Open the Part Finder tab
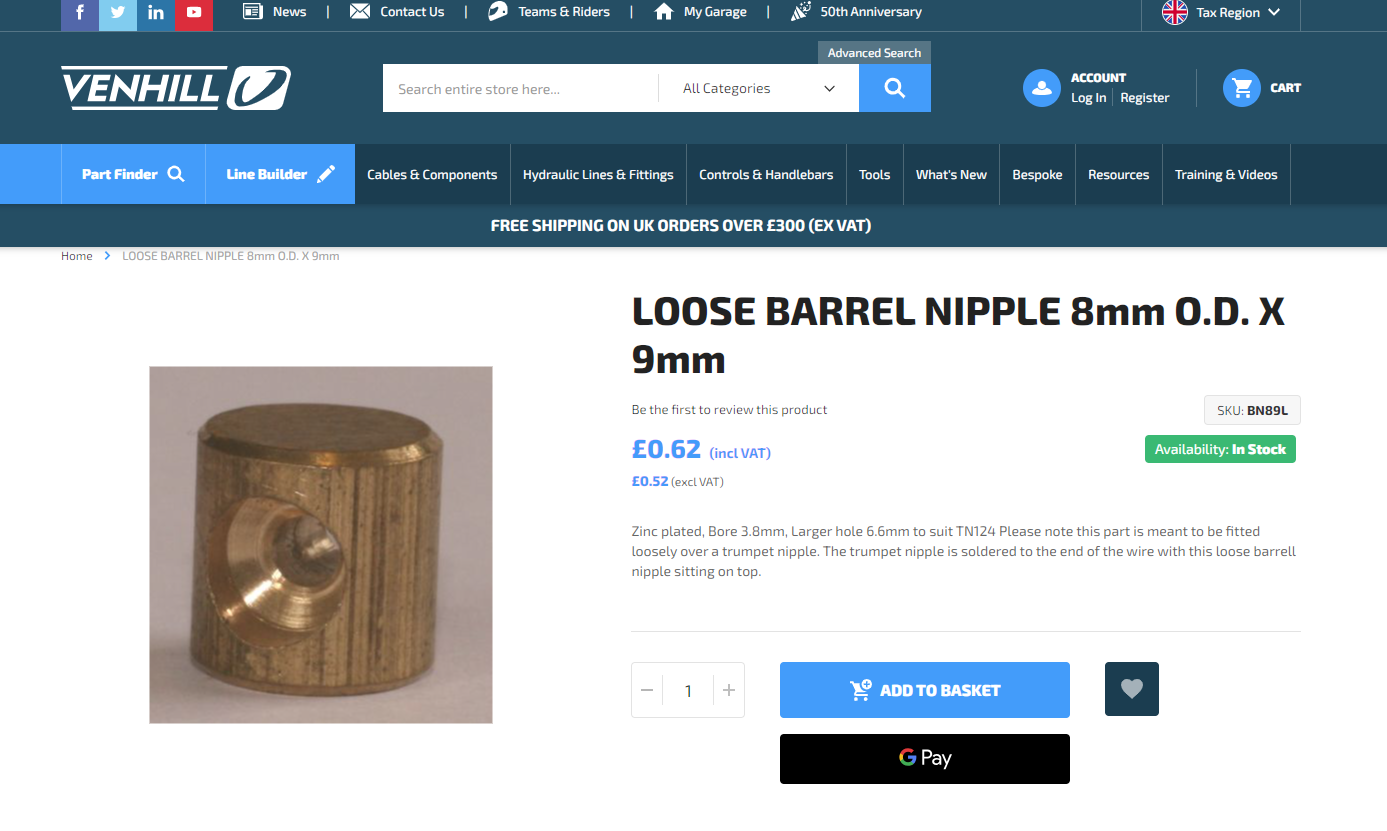Image resolution: width=1387 pixels, height=831 pixels. click(x=133, y=174)
